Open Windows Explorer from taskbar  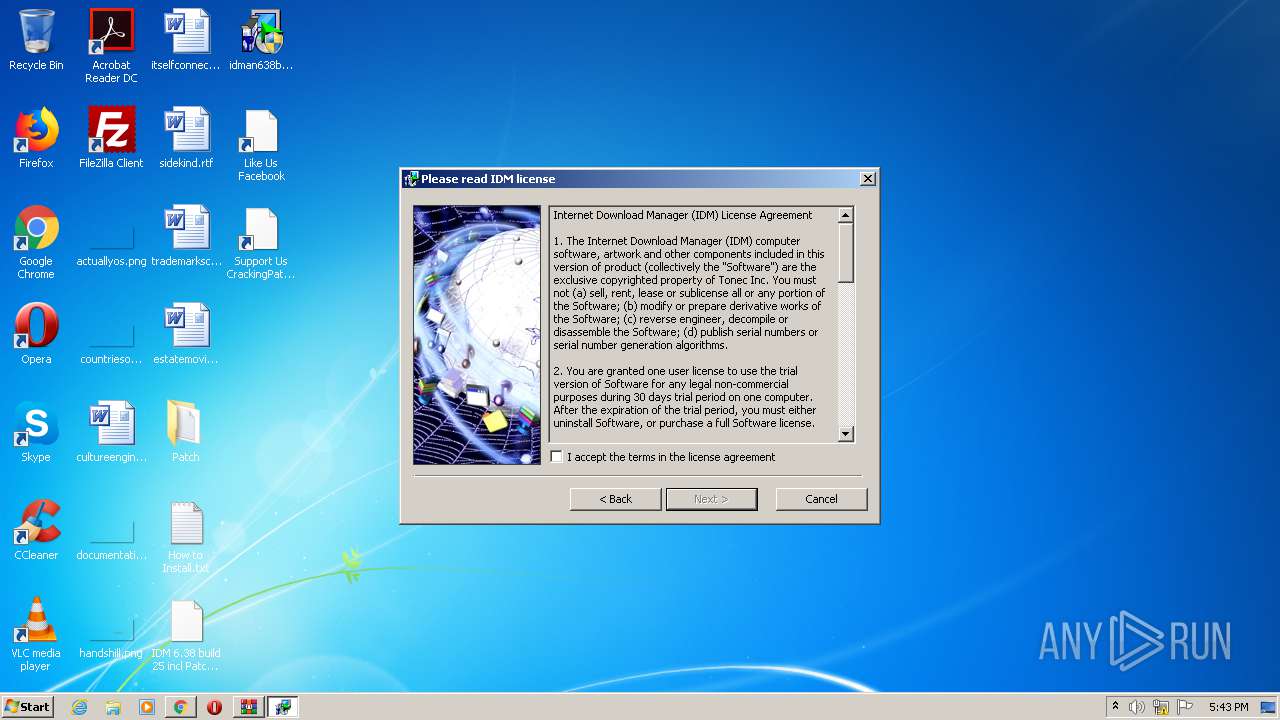(113, 707)
